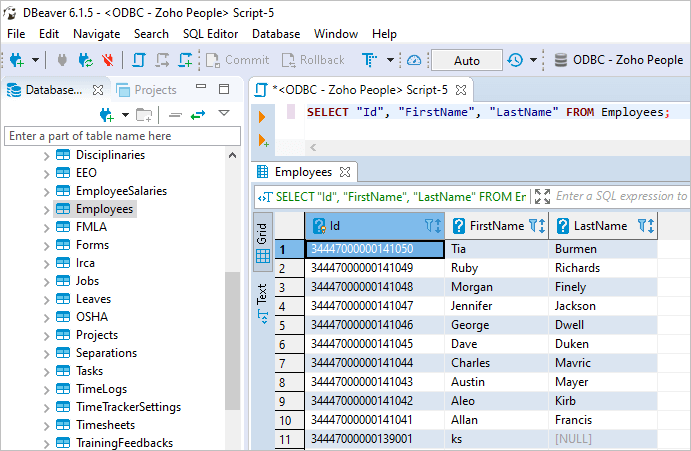Viewport: 691px width, 451px height.
Task: Click the SQL expression filter field
Action: (x=621, y=196)
